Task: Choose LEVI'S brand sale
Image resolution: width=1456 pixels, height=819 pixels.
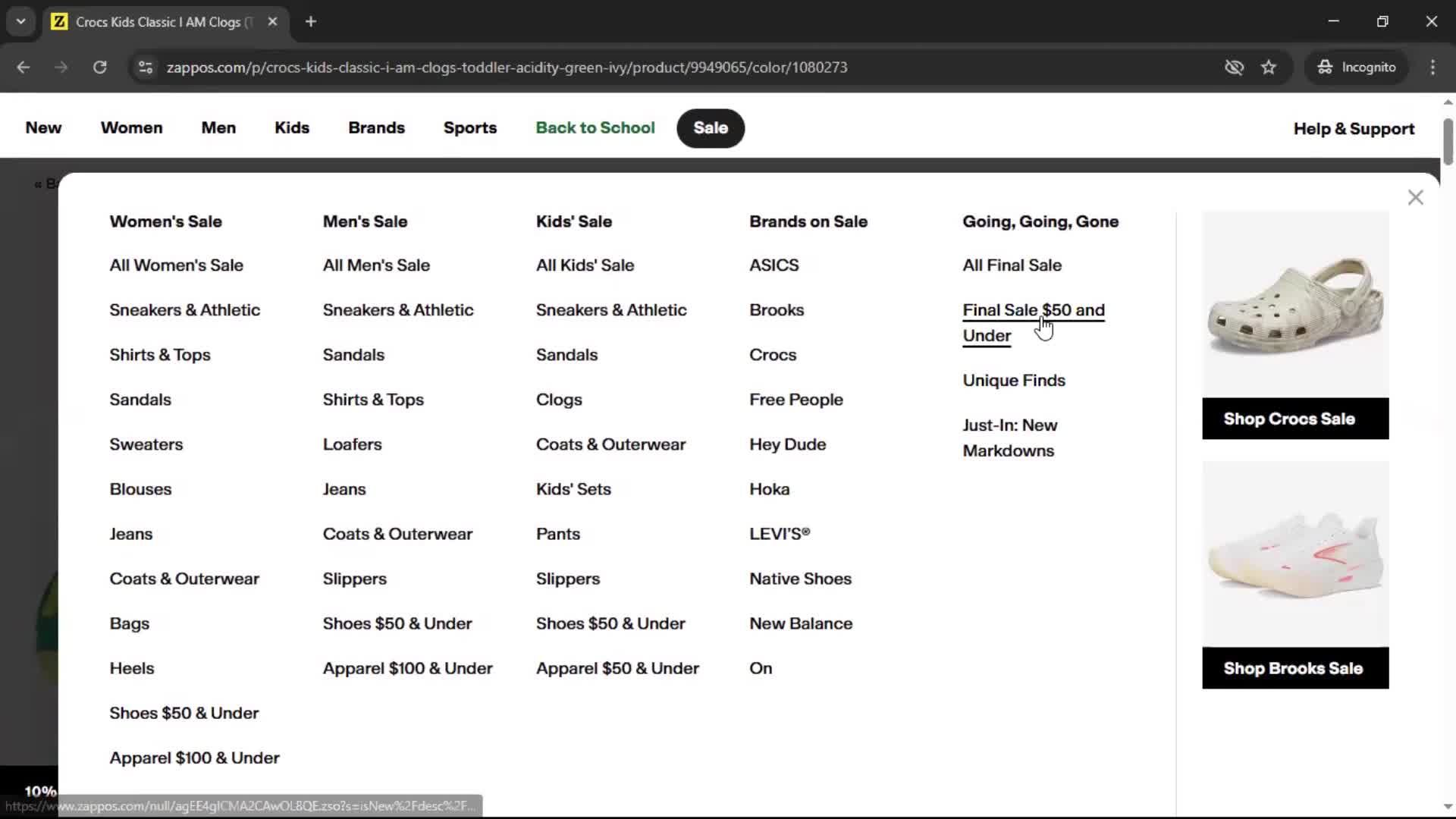Action: (780, 534)
